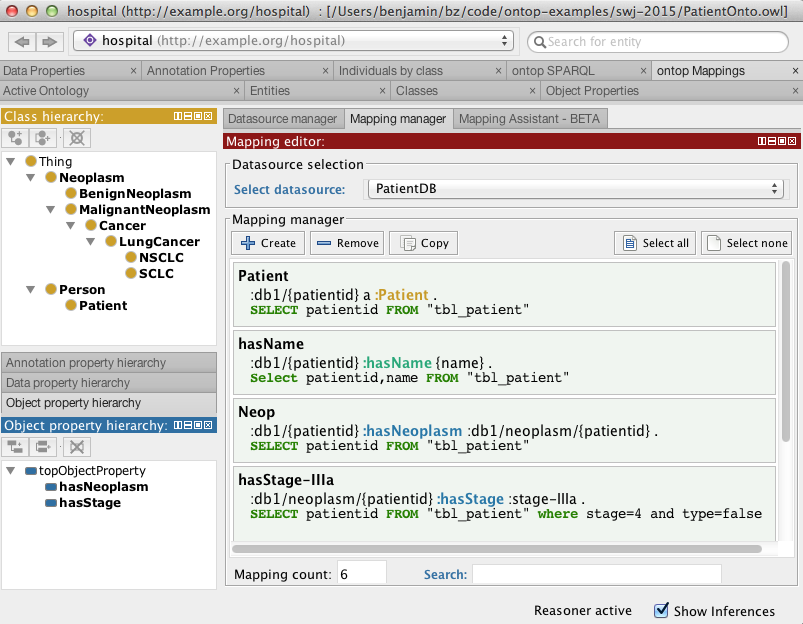
Task: Click Object property hierarchy header view icons
Action: [x=193, y=425]
